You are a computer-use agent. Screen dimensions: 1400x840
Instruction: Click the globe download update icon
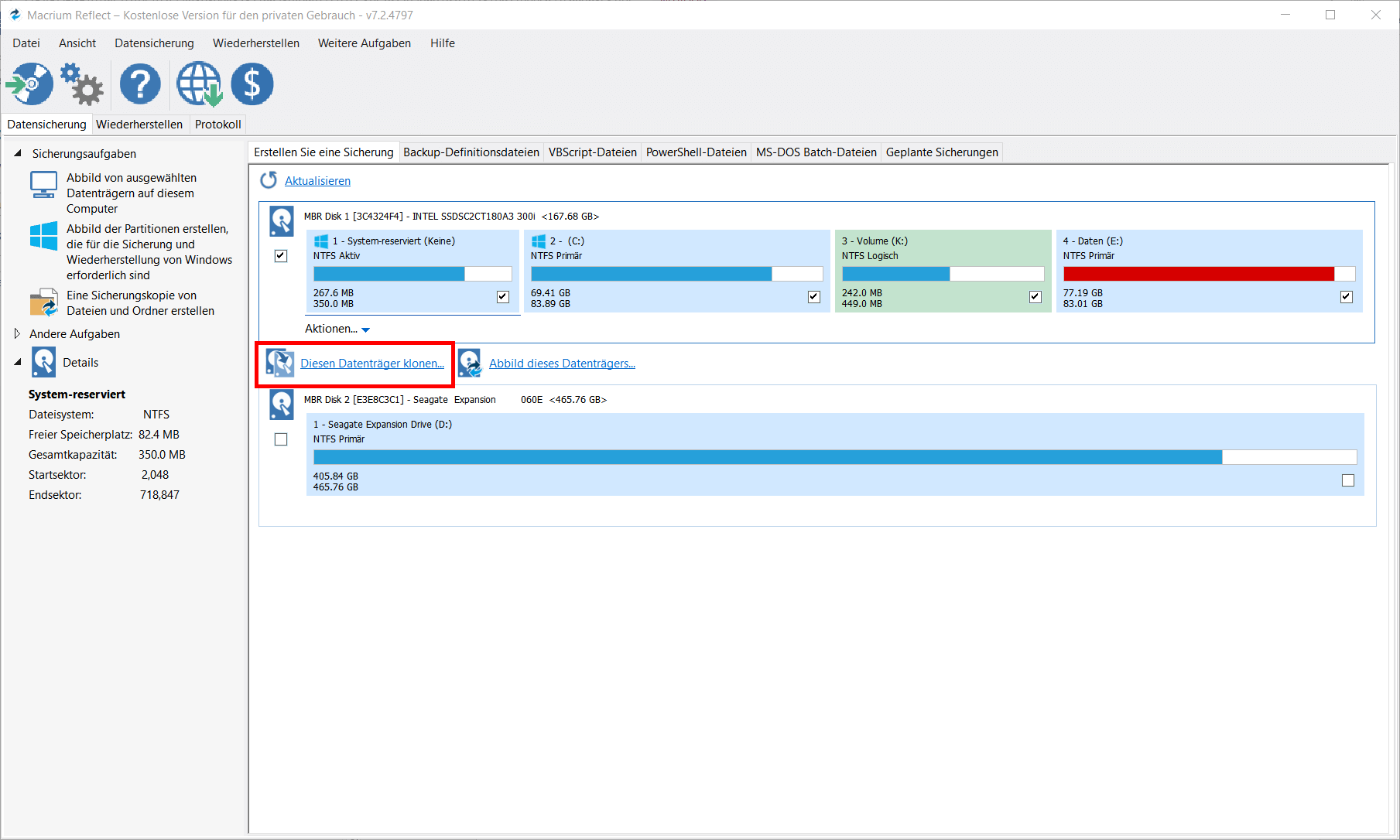[x=200, y=84]
